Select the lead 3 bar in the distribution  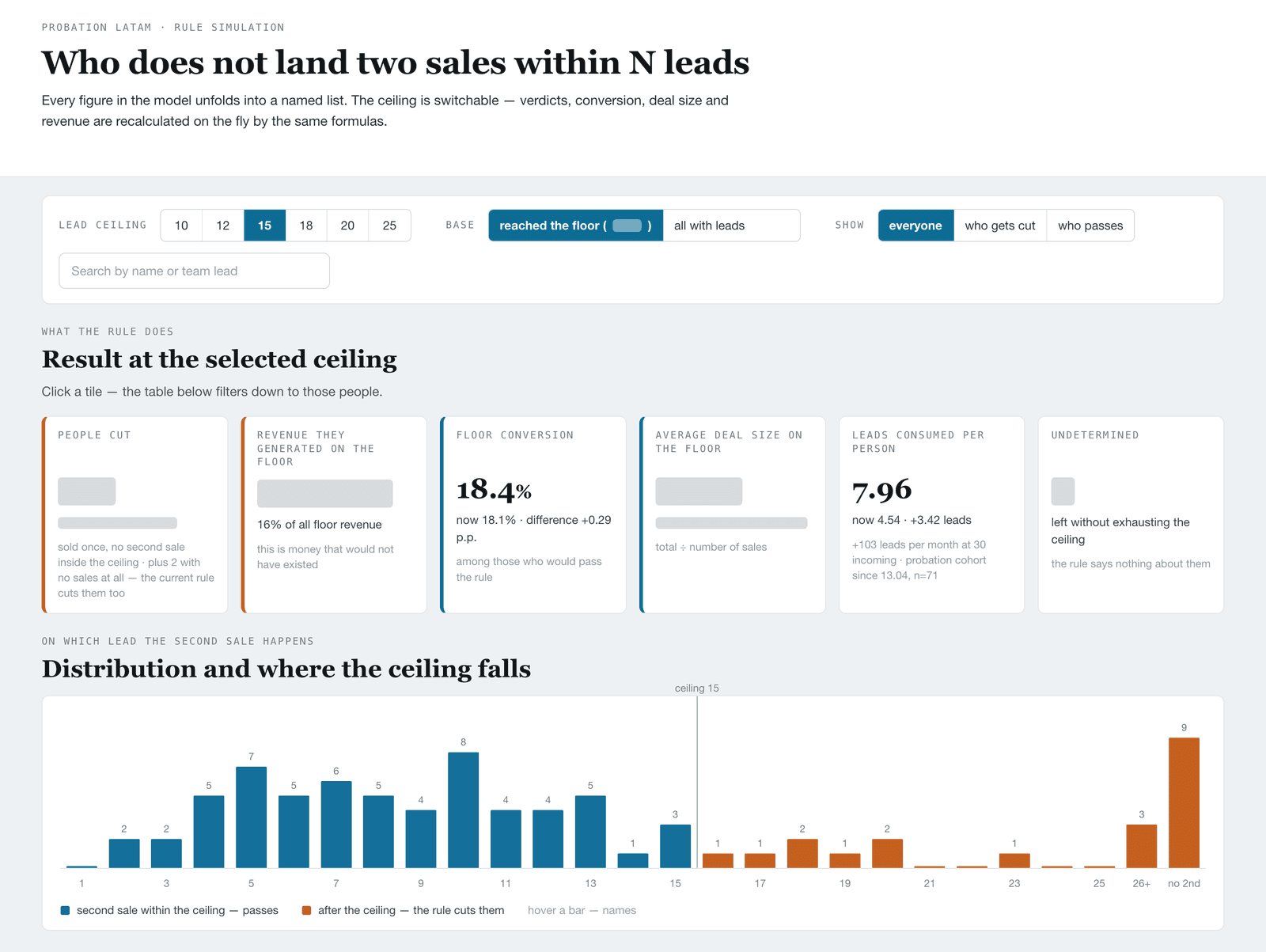click(166, 853)
